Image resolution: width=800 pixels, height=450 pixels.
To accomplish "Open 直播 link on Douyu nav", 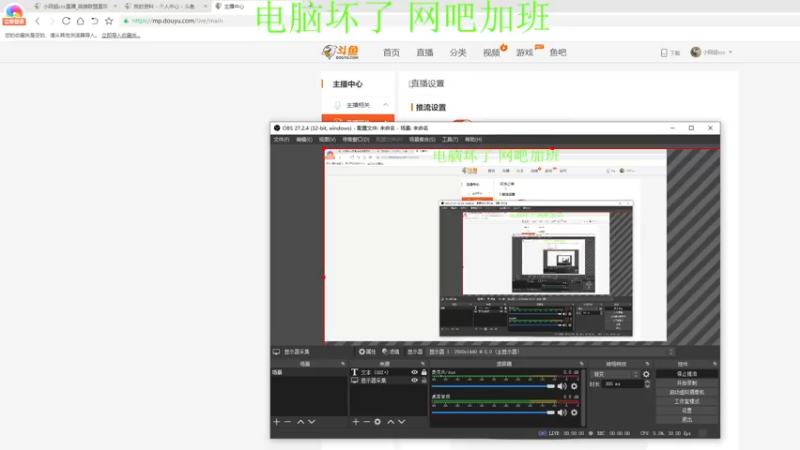I will [424, 53].
